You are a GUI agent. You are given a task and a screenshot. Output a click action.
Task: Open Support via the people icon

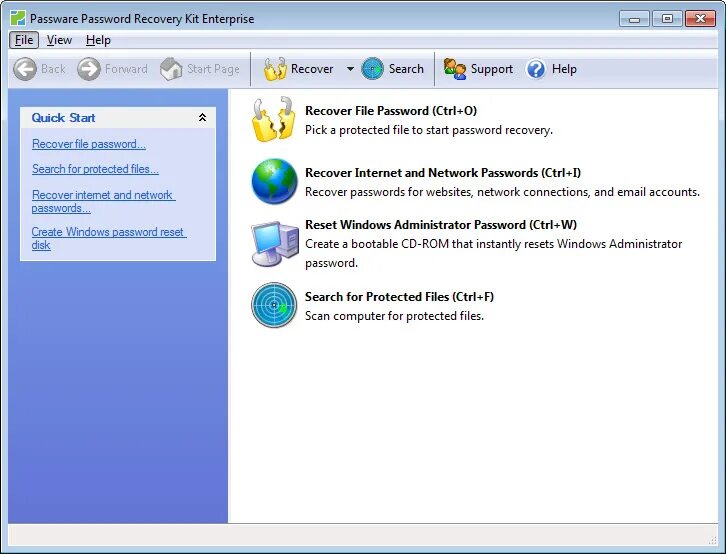click(x=455, y=69)
